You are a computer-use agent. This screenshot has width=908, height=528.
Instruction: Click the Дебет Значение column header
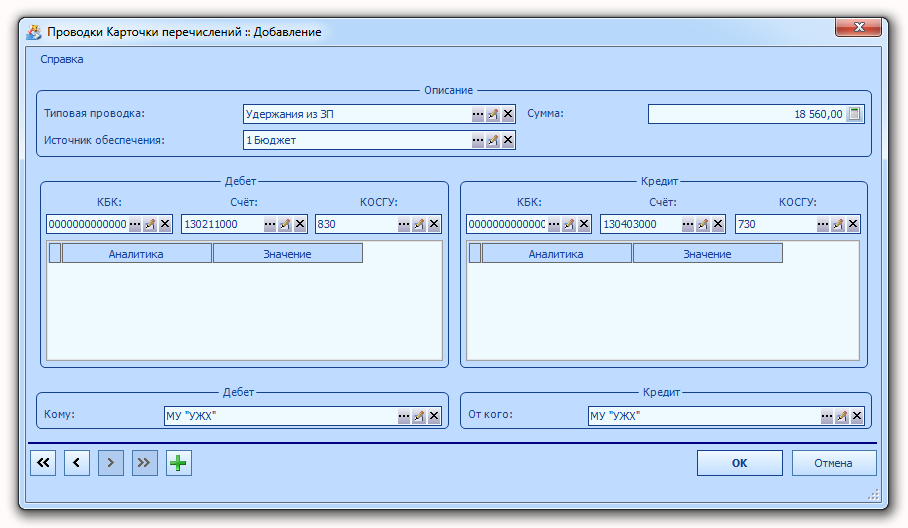(x=288, y=254)
